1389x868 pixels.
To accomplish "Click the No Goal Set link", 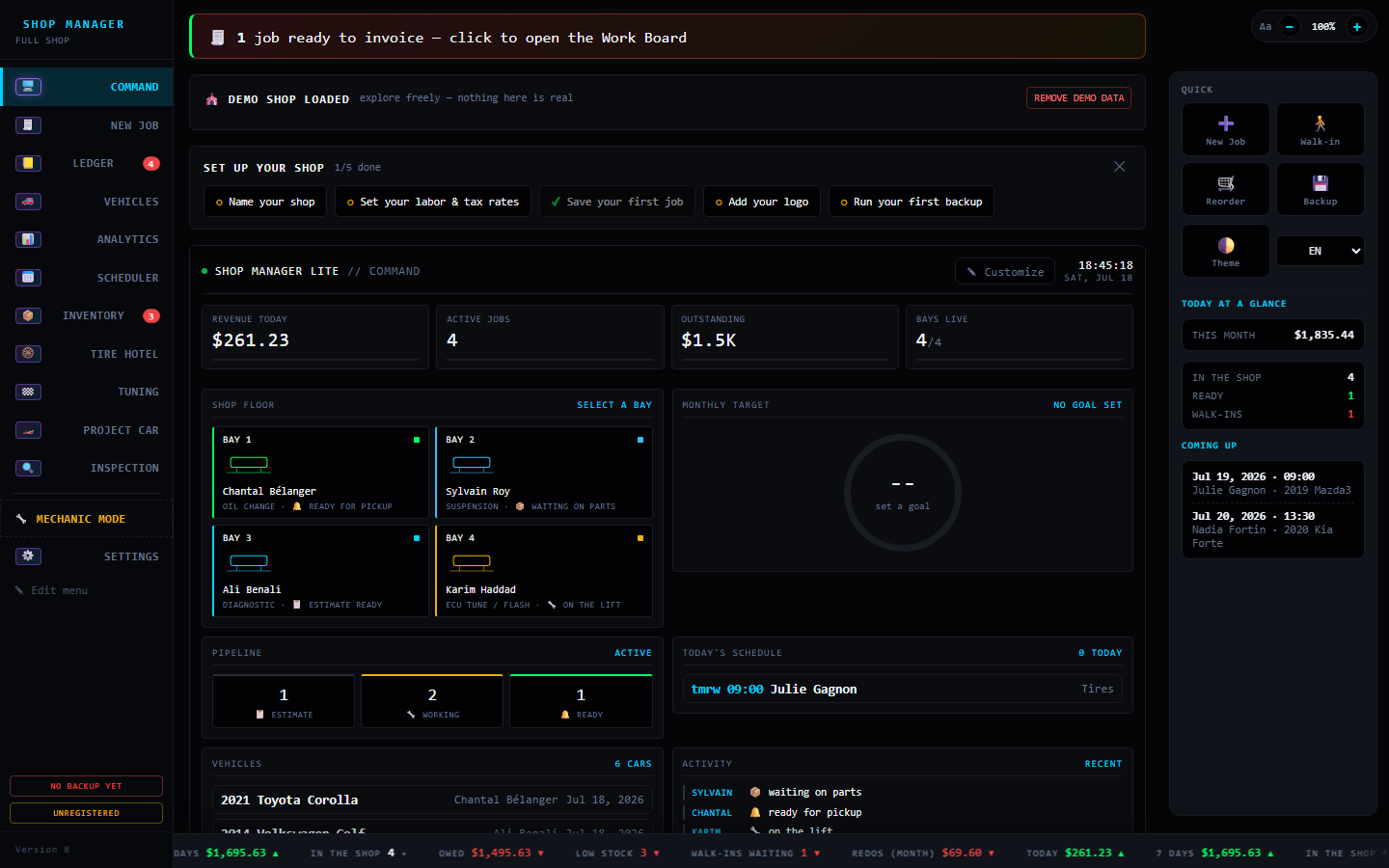I will click(x=1087, y=405).
